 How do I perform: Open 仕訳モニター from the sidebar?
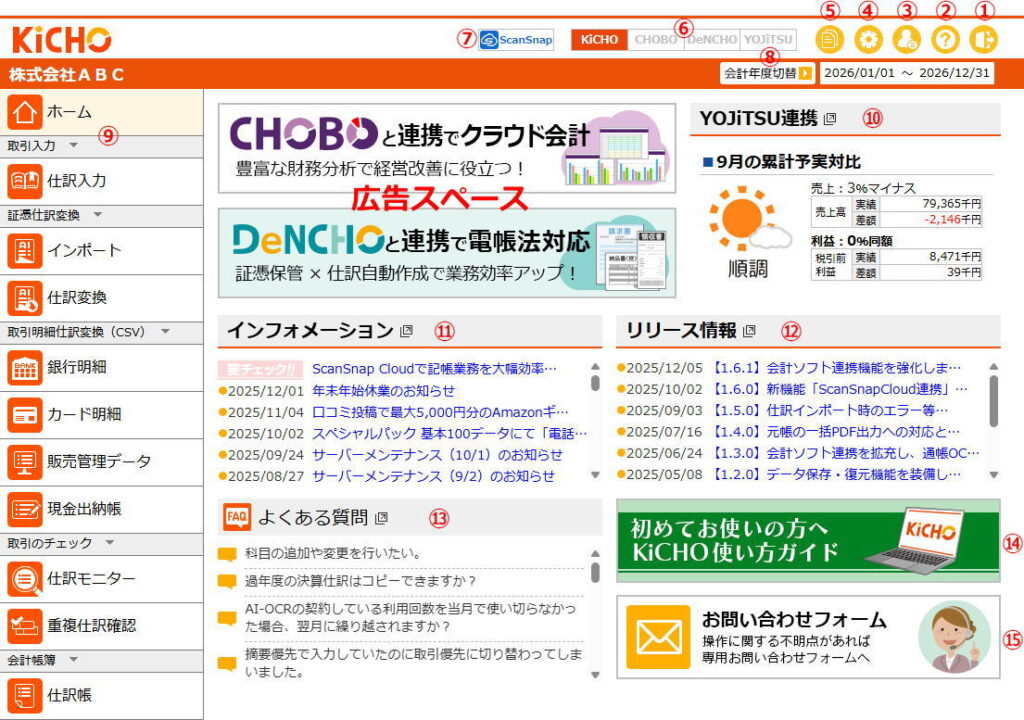coord(102,578)
